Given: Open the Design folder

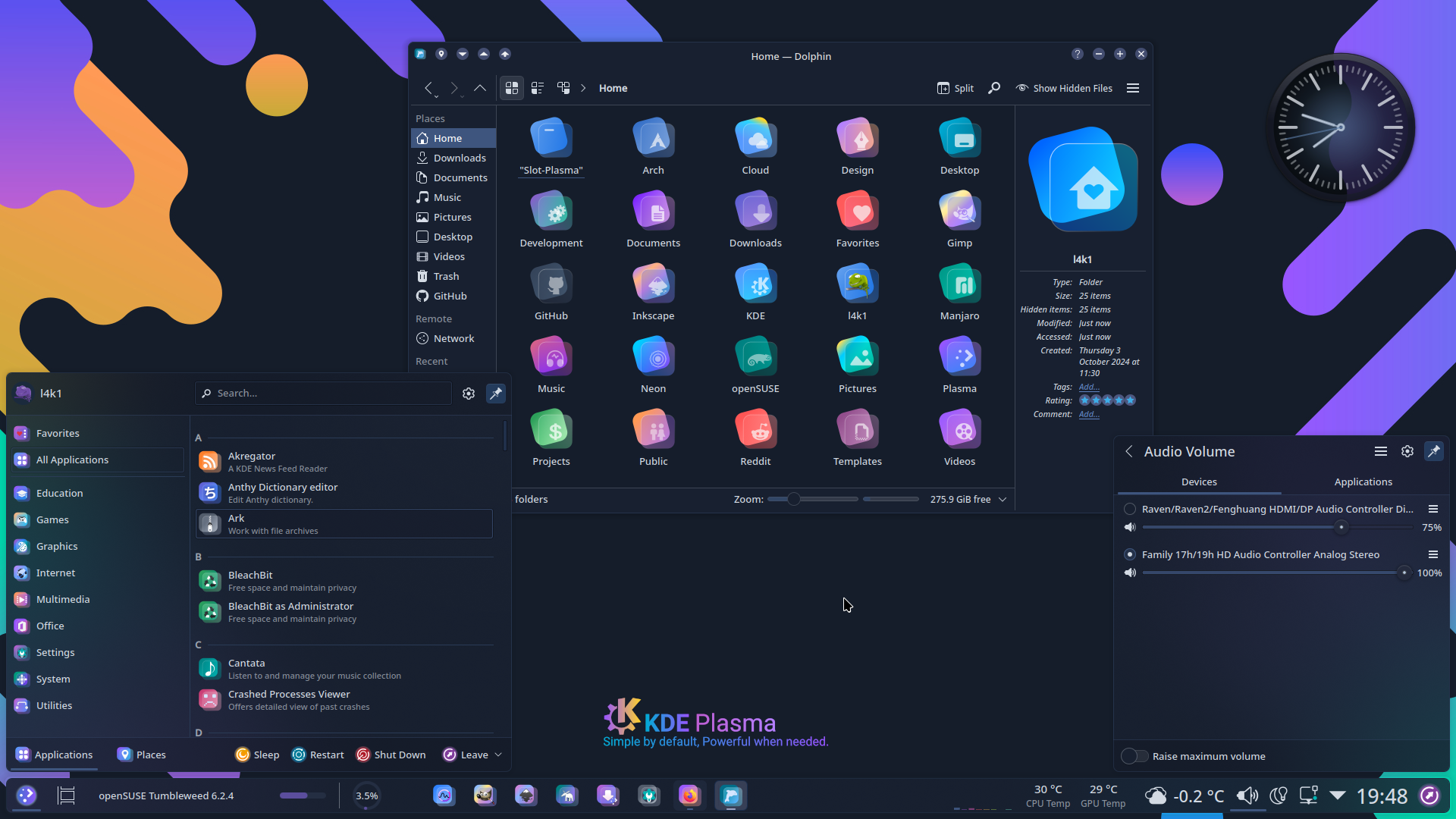Looking at the screenshot, I should [858, 146].
